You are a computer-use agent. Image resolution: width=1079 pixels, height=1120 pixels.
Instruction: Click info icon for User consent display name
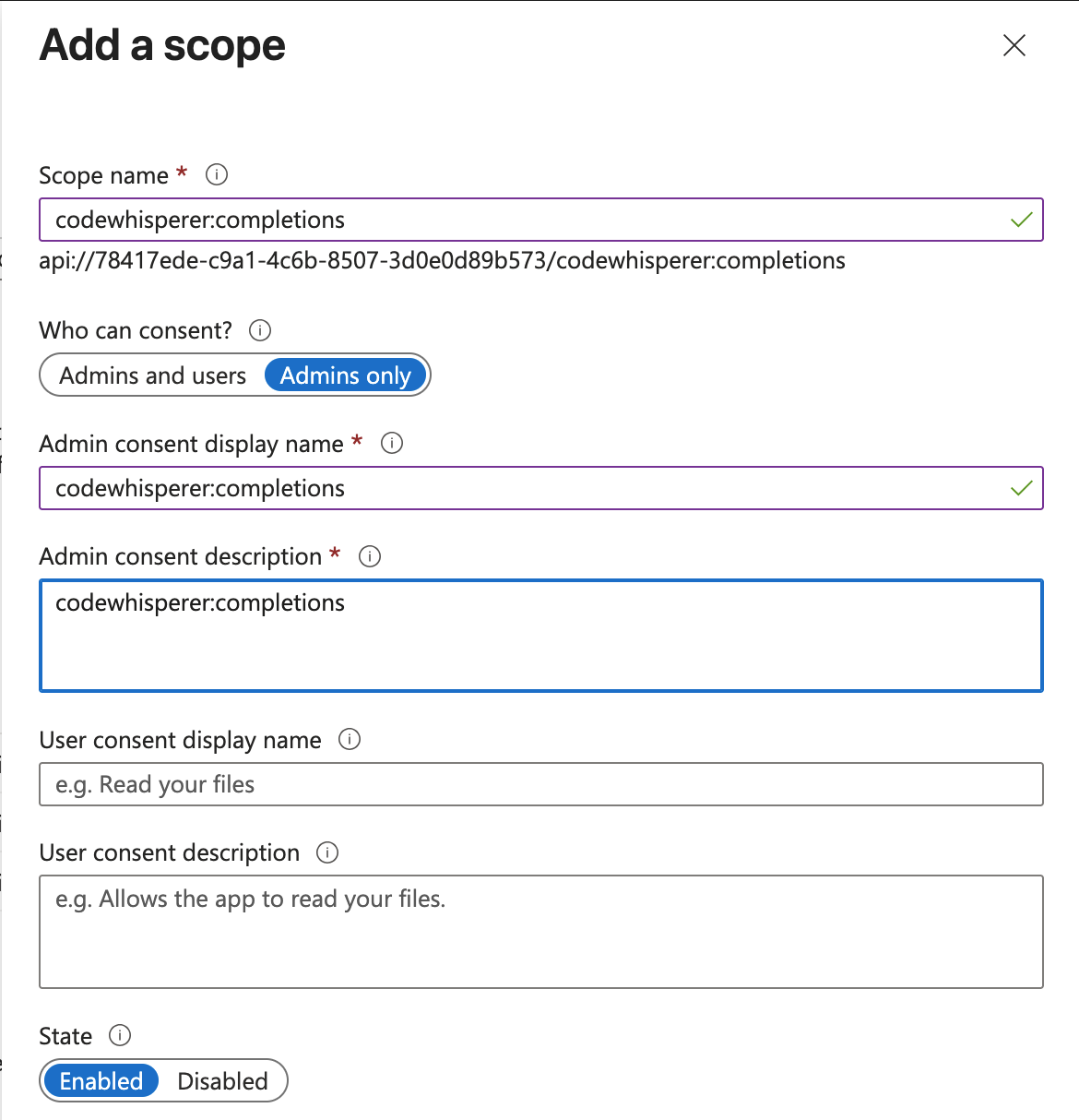pyautogui.click(x=350, y=739)
